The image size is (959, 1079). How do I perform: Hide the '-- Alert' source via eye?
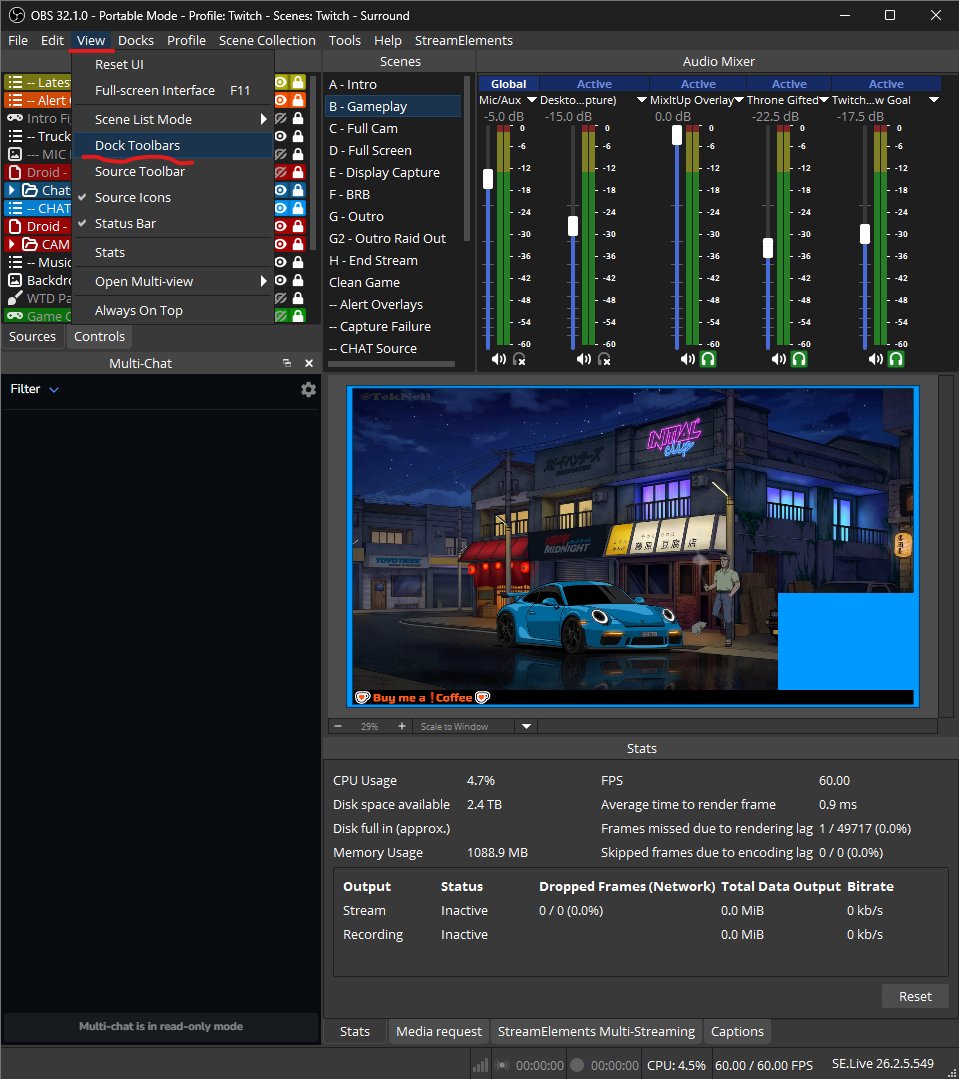281,100
